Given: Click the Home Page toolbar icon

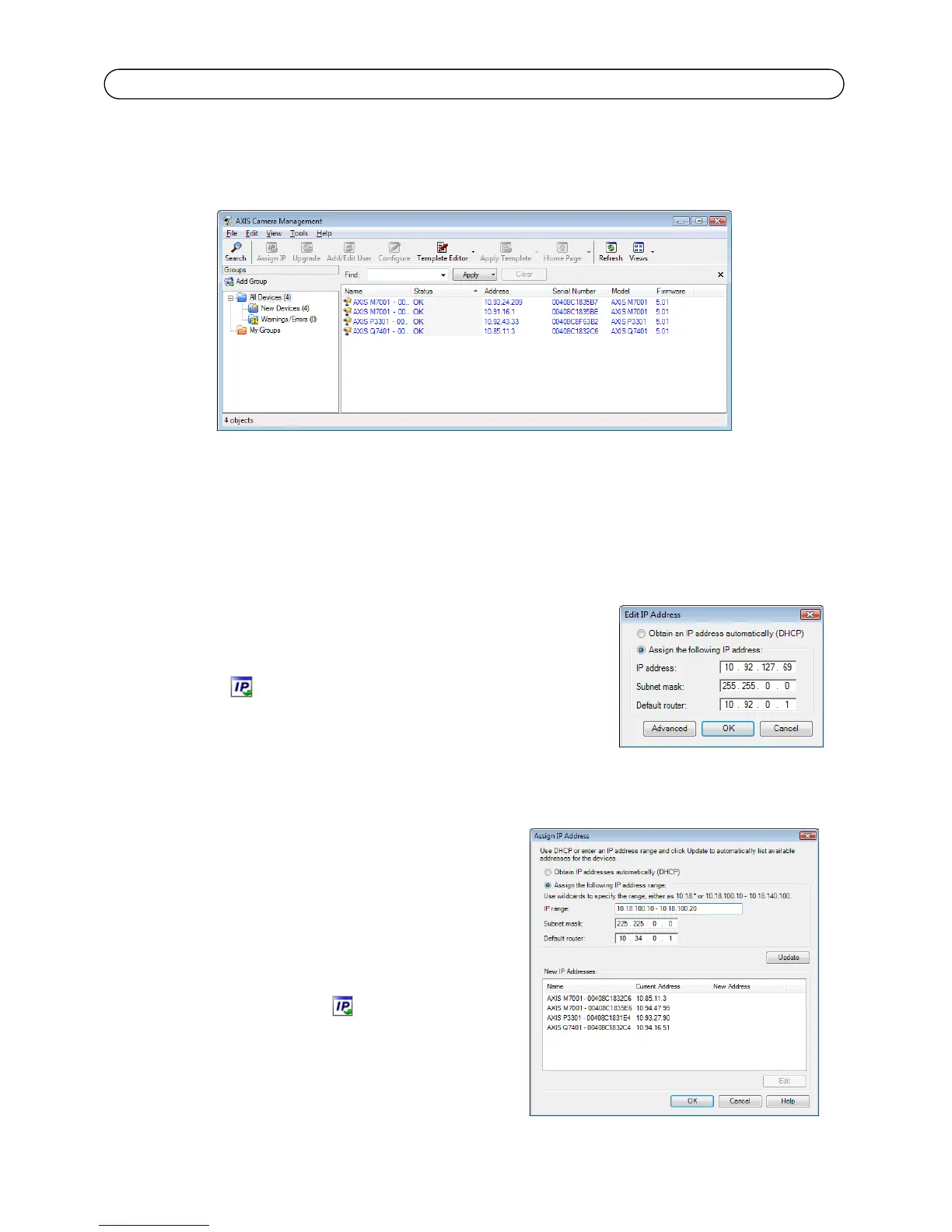Looking at the screenshot, I should (562, 251).
